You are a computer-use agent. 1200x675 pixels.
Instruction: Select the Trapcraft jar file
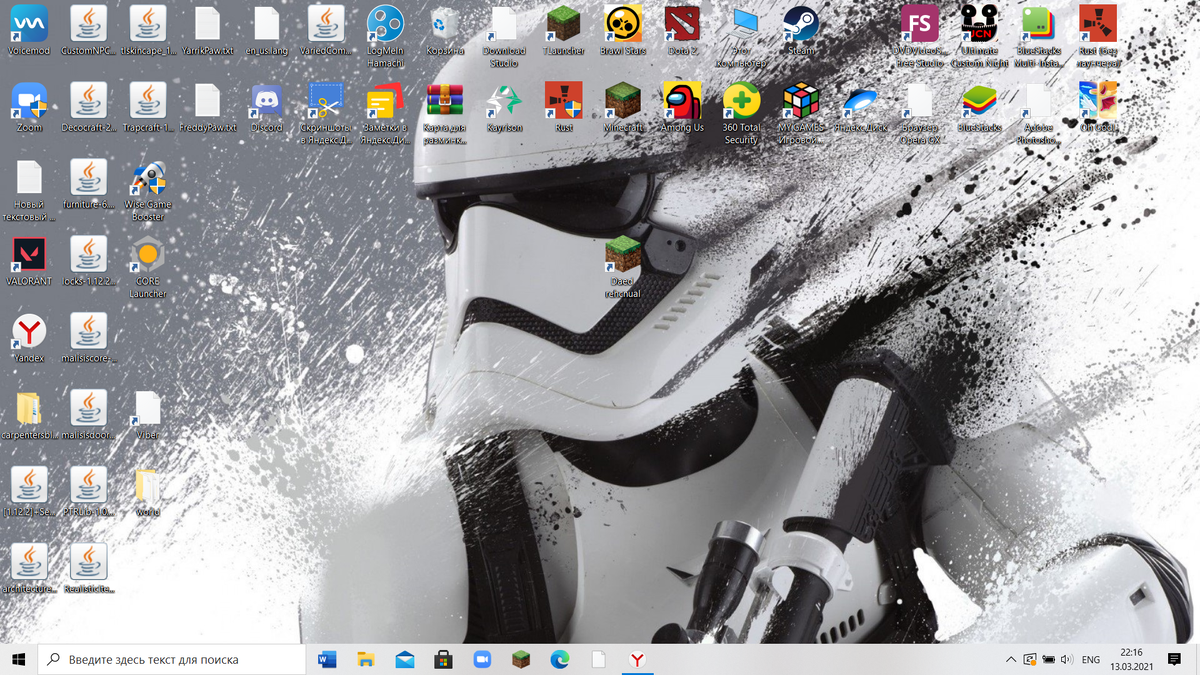(148, 107)
